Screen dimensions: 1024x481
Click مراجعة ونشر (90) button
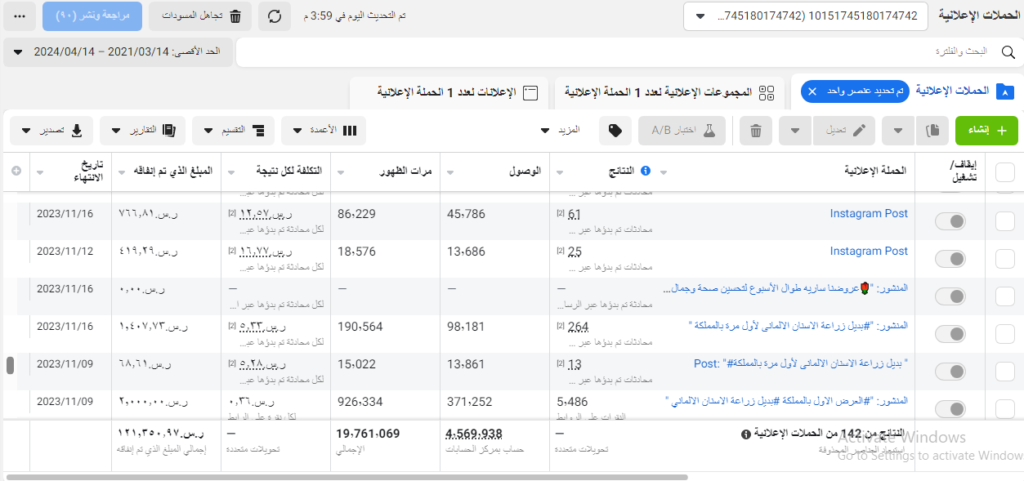point(93,17)
